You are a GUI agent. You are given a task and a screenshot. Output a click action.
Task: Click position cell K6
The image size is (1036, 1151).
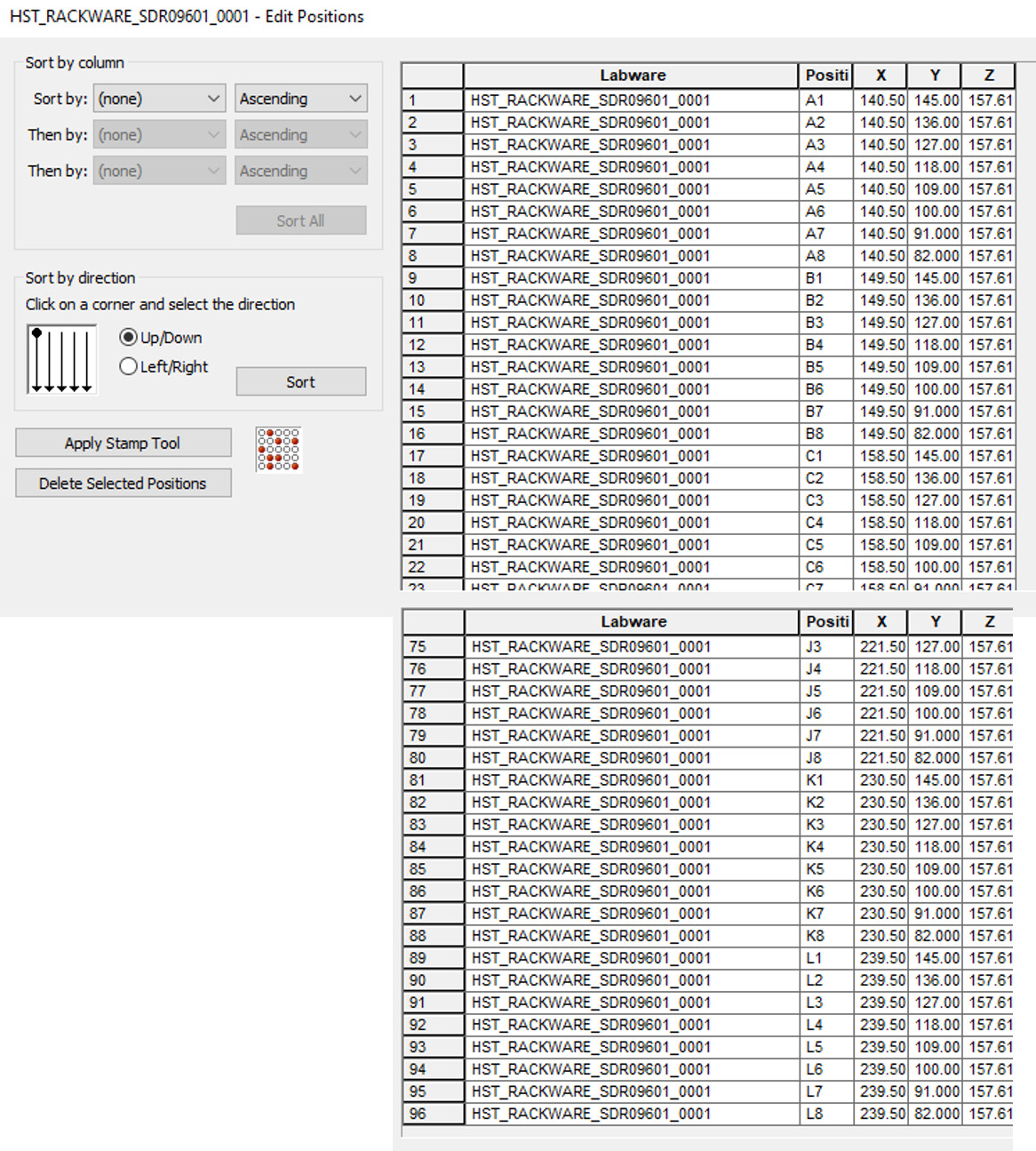click(x=827, y=891)
